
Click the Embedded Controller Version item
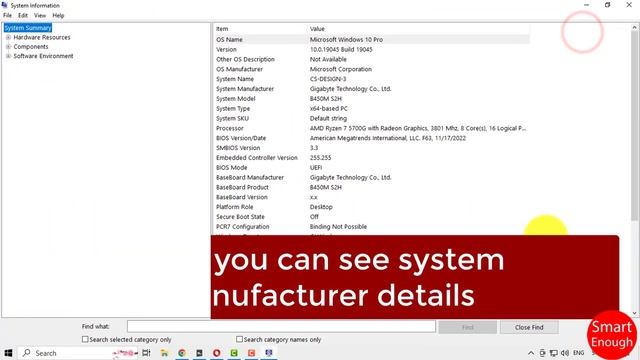[257, 158]
